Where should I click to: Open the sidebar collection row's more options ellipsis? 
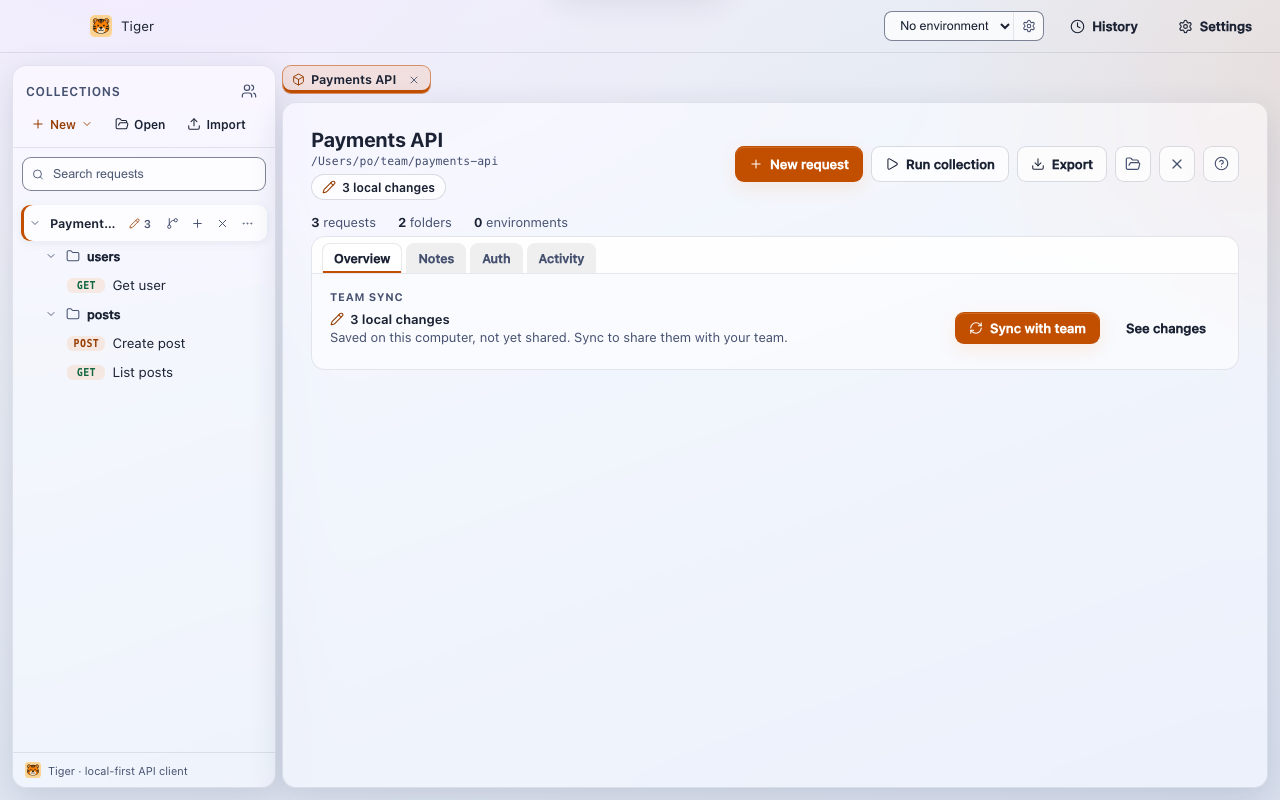[248, 224]
